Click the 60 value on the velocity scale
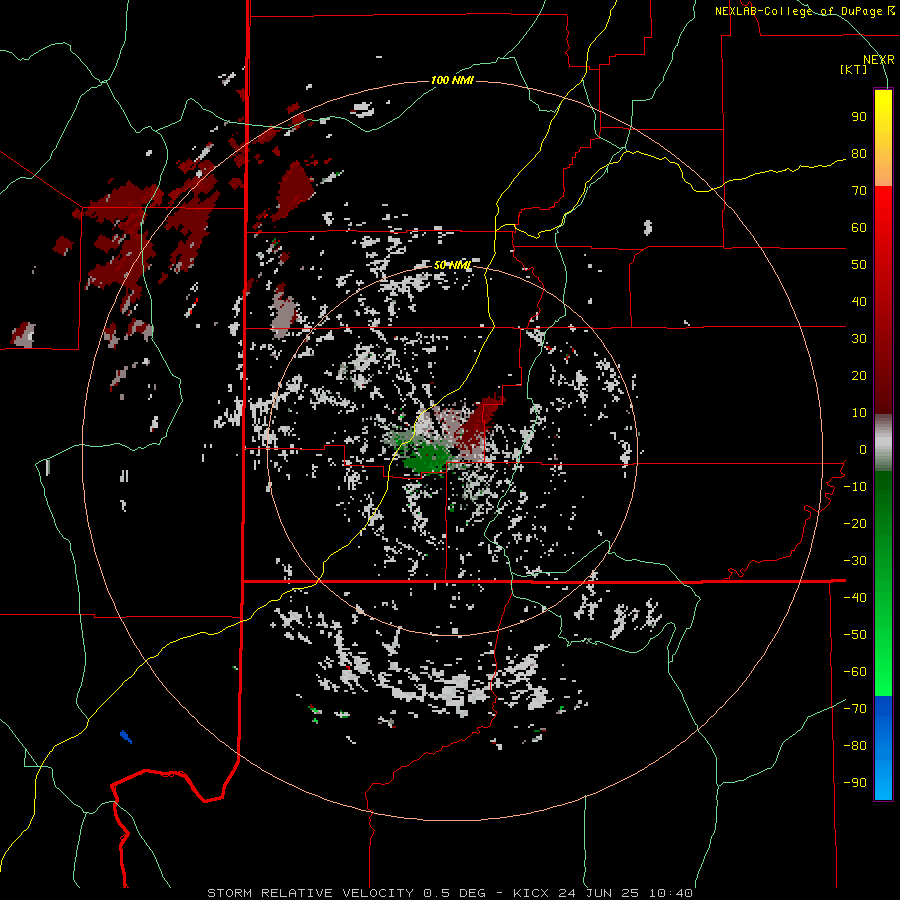 click(859, 227)
